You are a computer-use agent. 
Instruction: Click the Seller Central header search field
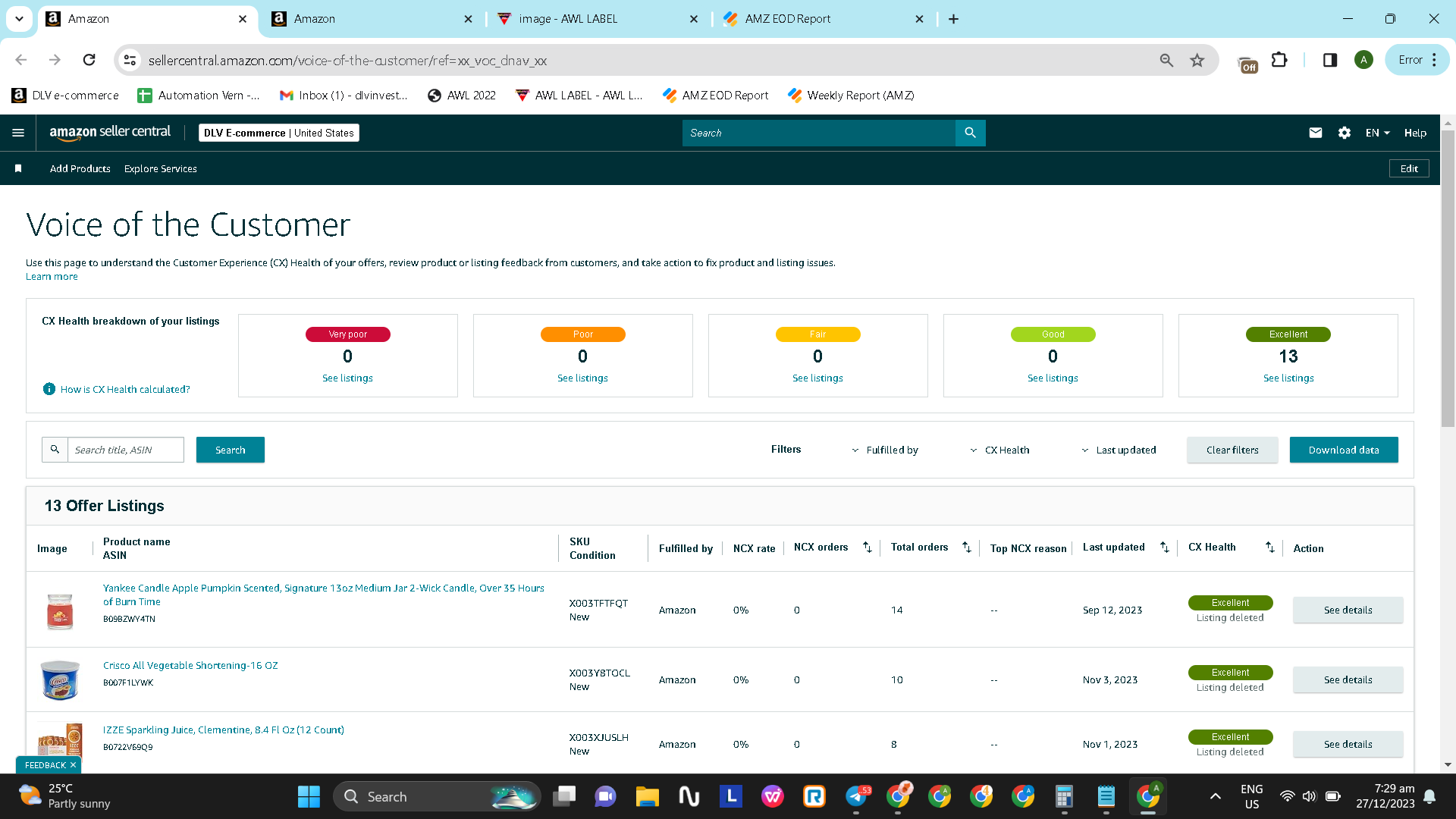(x=819, y=133)
